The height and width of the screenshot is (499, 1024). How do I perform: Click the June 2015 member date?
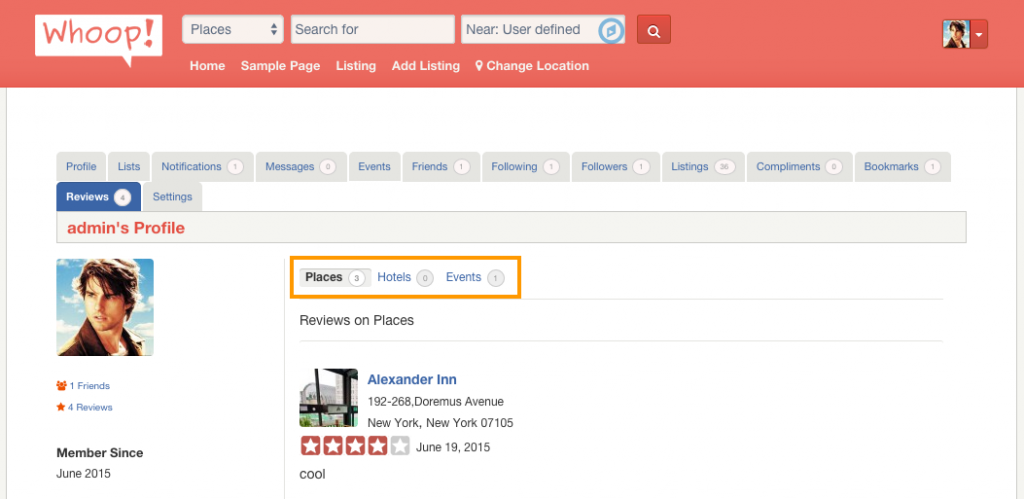pyautogui.click(x=84, y=474)
